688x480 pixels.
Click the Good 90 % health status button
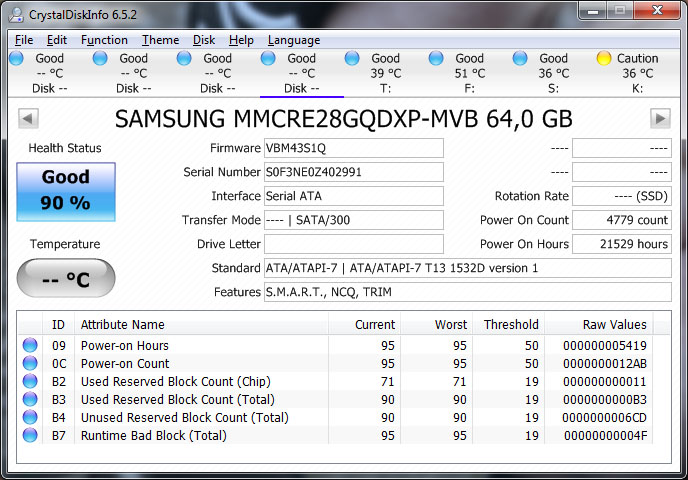pos(66,192)
